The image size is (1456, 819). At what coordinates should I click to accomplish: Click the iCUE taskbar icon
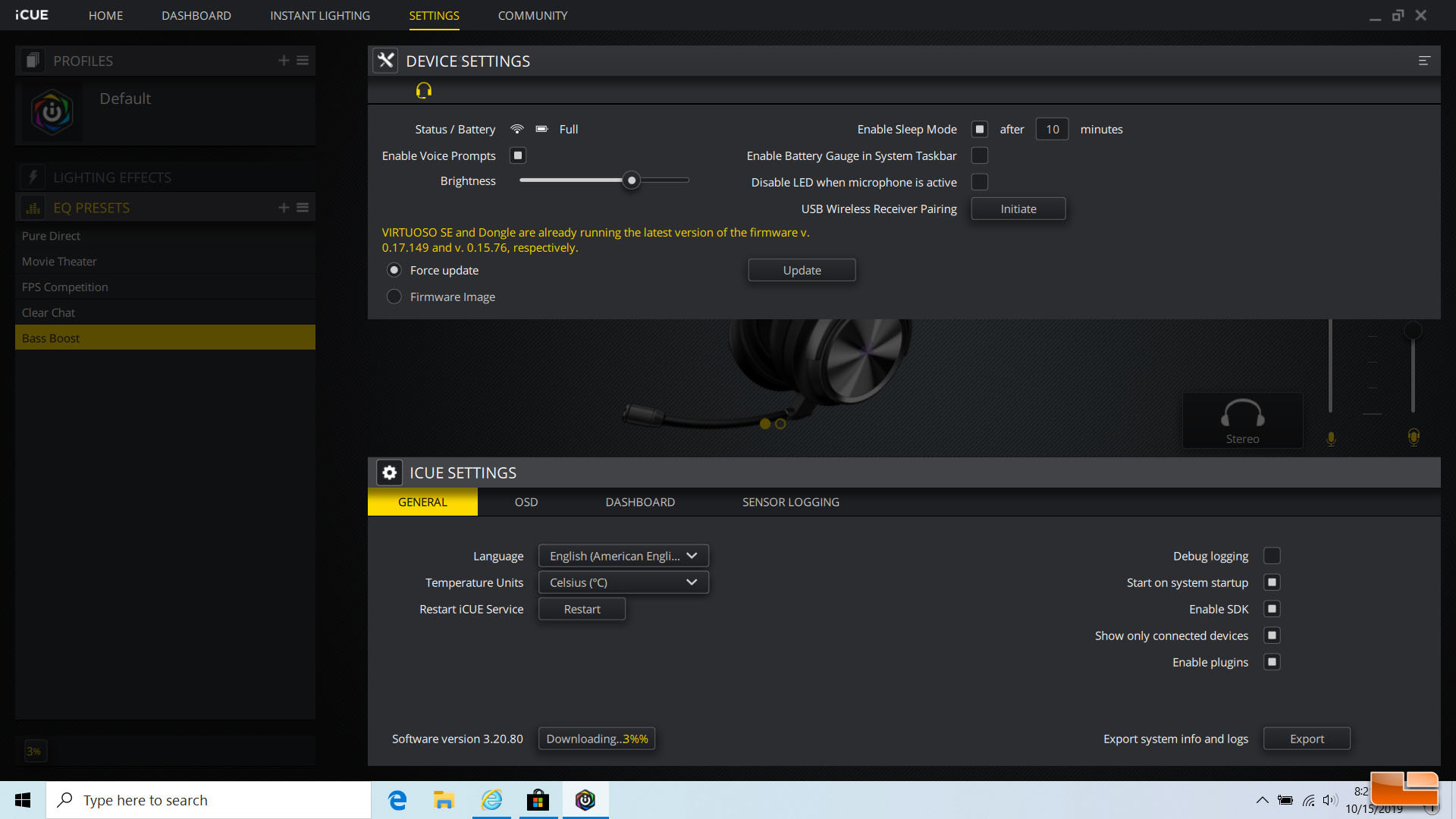pyautogui.click(x=585, y=800)
